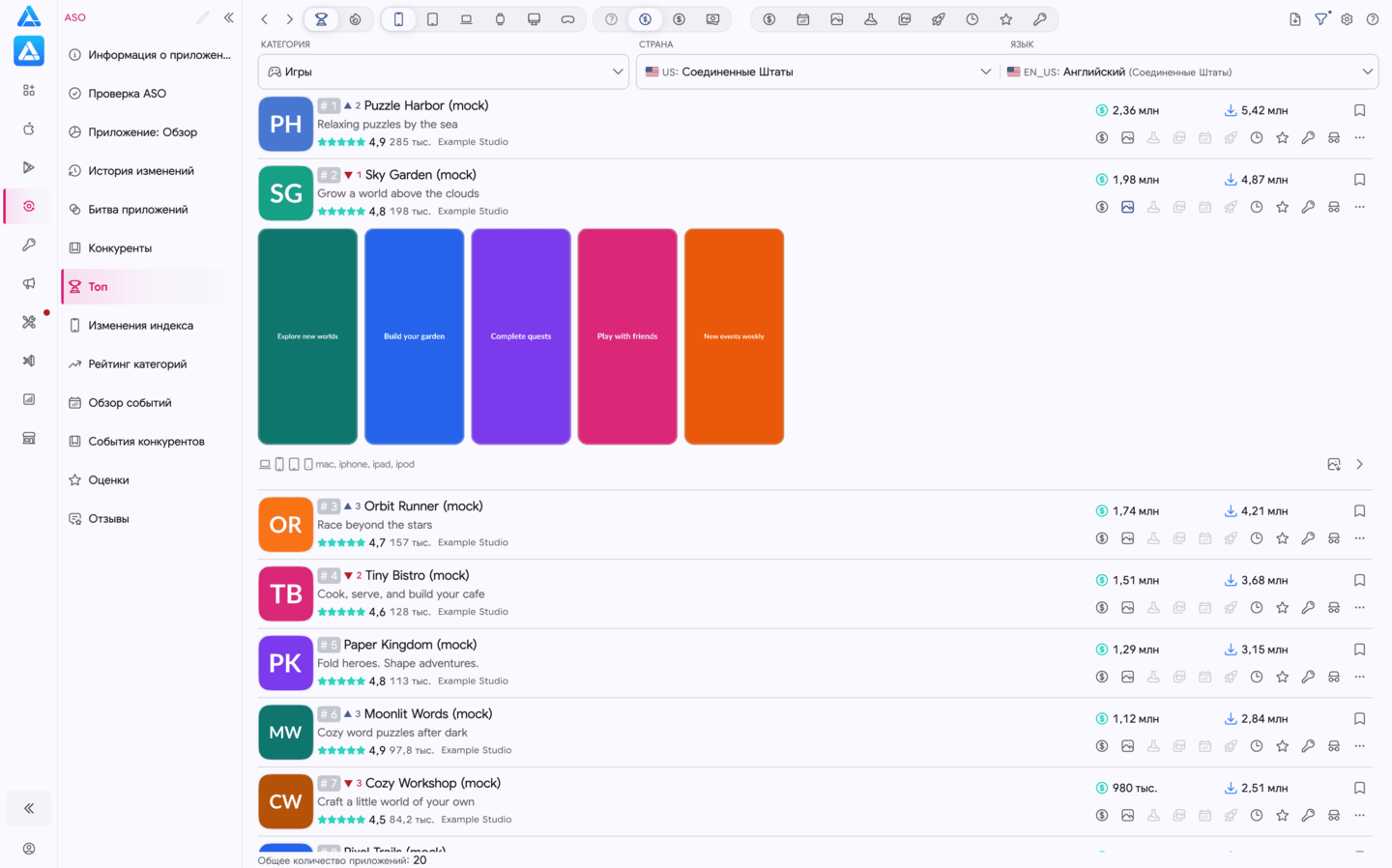
Task: Select the iPhone device toggle
Action: click(398, 19)
